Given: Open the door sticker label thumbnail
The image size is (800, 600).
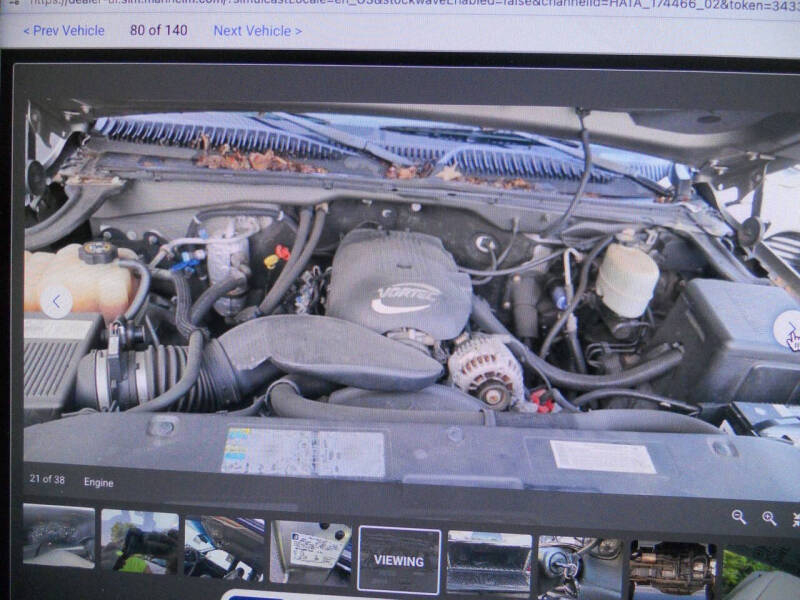Looking at the screenshot, I should click(x=310, y=553).
